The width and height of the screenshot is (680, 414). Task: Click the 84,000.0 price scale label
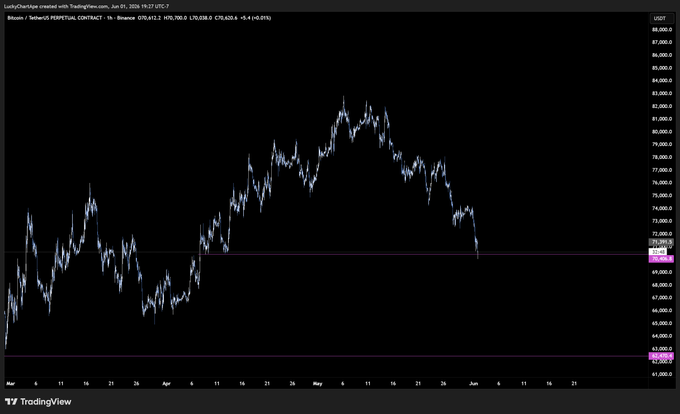click(662, 81)
